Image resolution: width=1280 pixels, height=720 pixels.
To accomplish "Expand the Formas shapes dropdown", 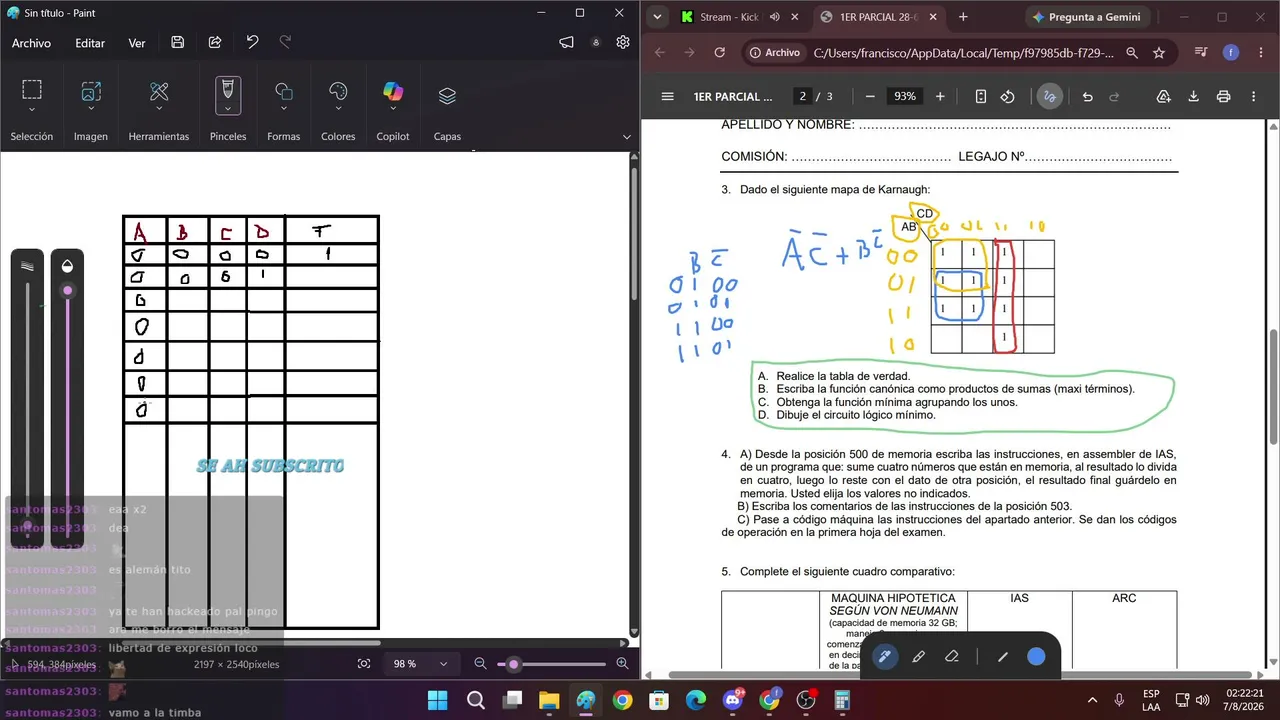I will [284, 108].
